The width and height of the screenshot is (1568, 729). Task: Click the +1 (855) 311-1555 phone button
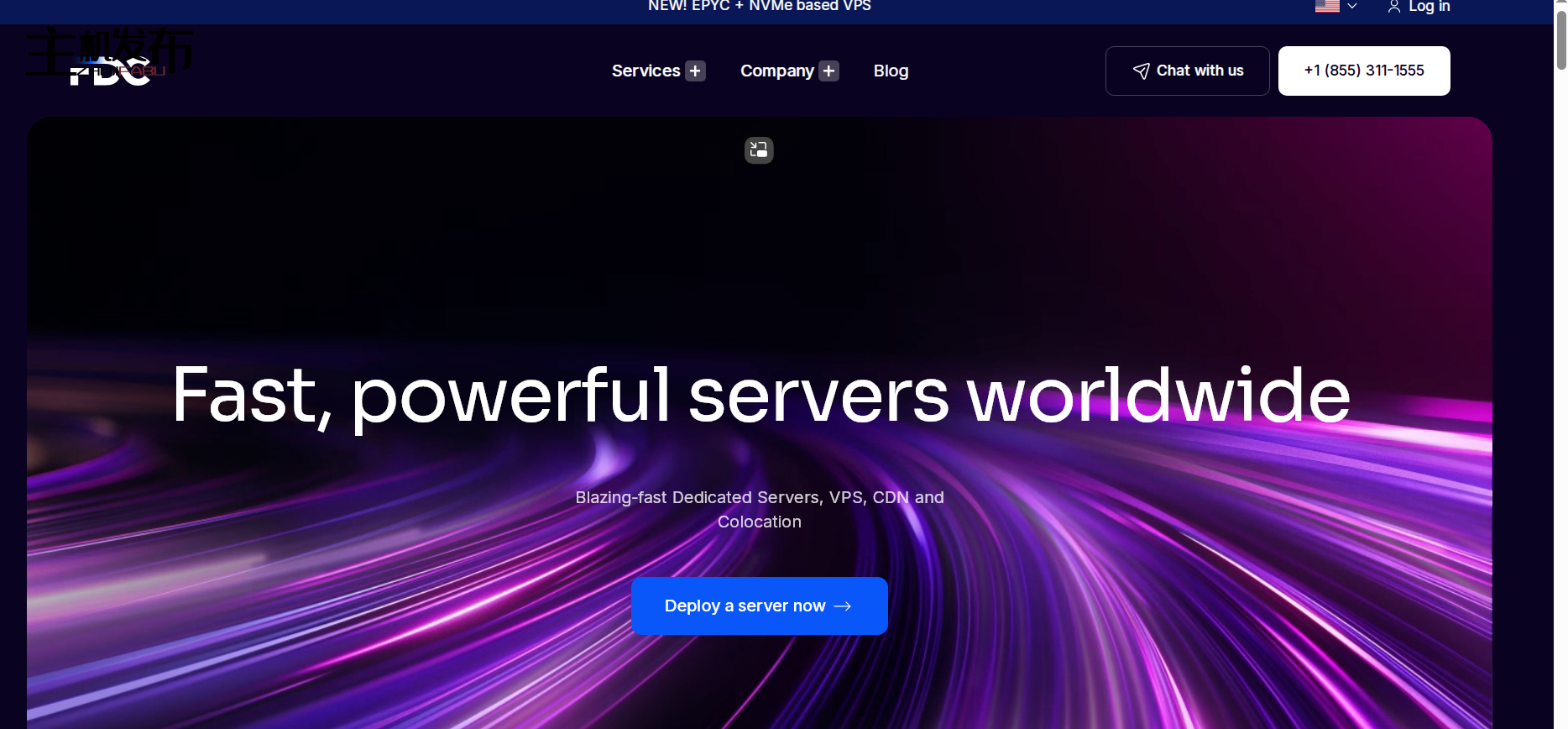[x=1363, y=71]
